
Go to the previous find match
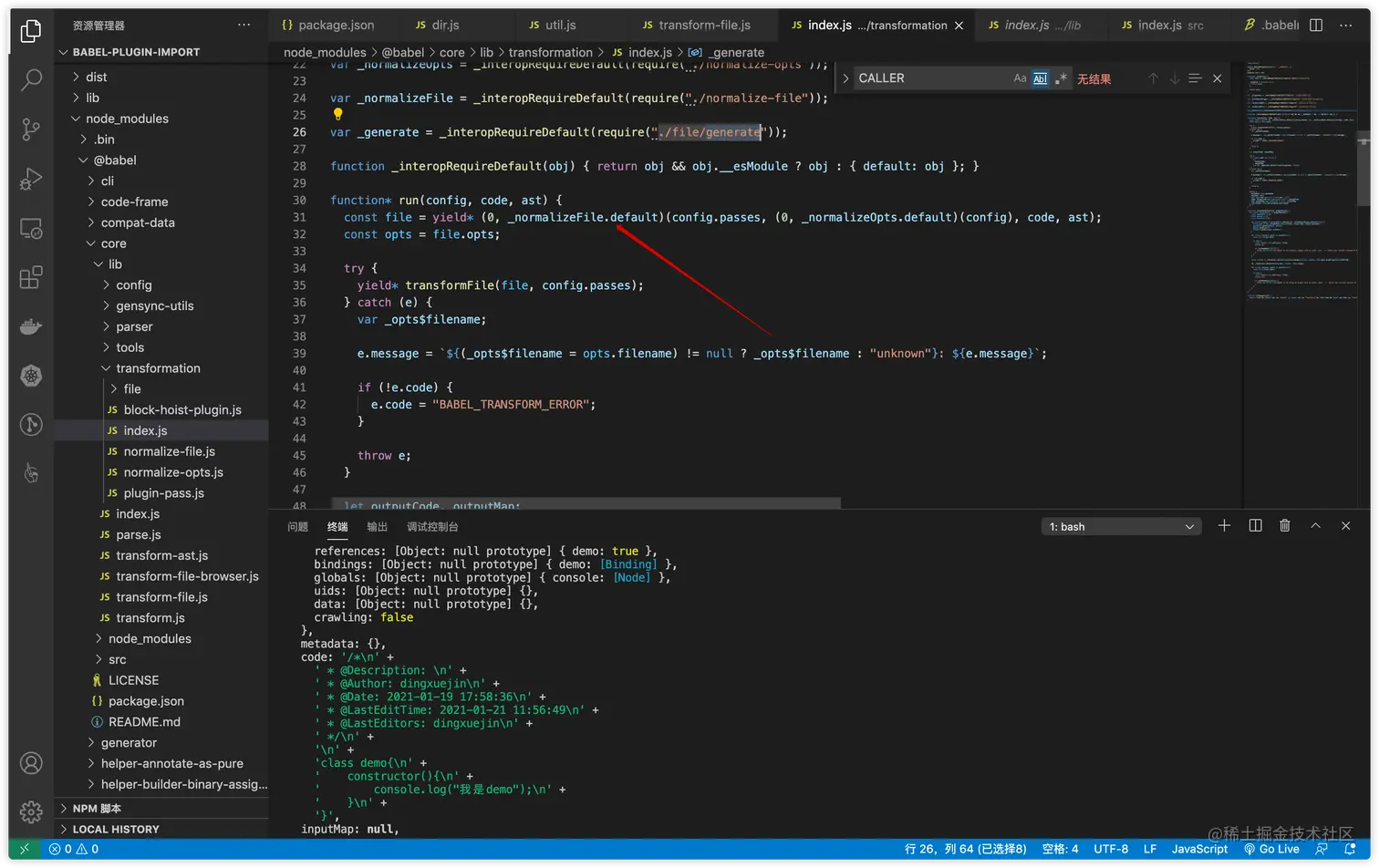coord(1153,78)
